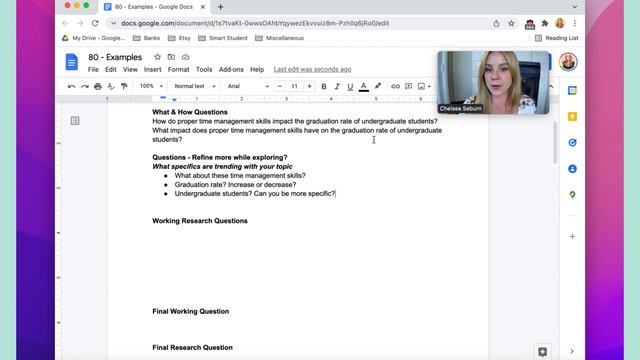Click the Move to folder icon
The height and width of the screenshot is (360, 640).
(x=171, y=57)
